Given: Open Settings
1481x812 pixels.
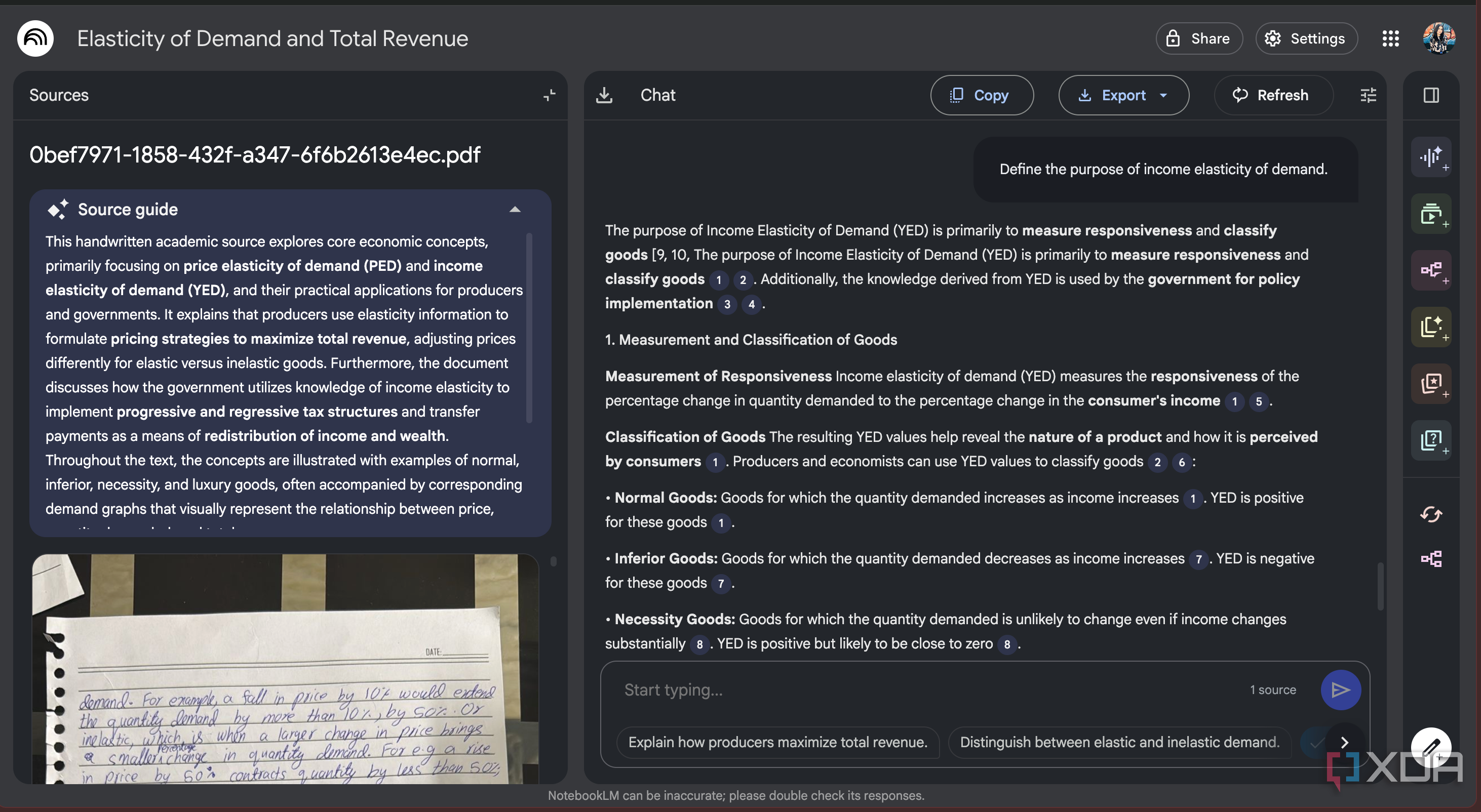Looking at the screenshot, I should click(1306, 38).
